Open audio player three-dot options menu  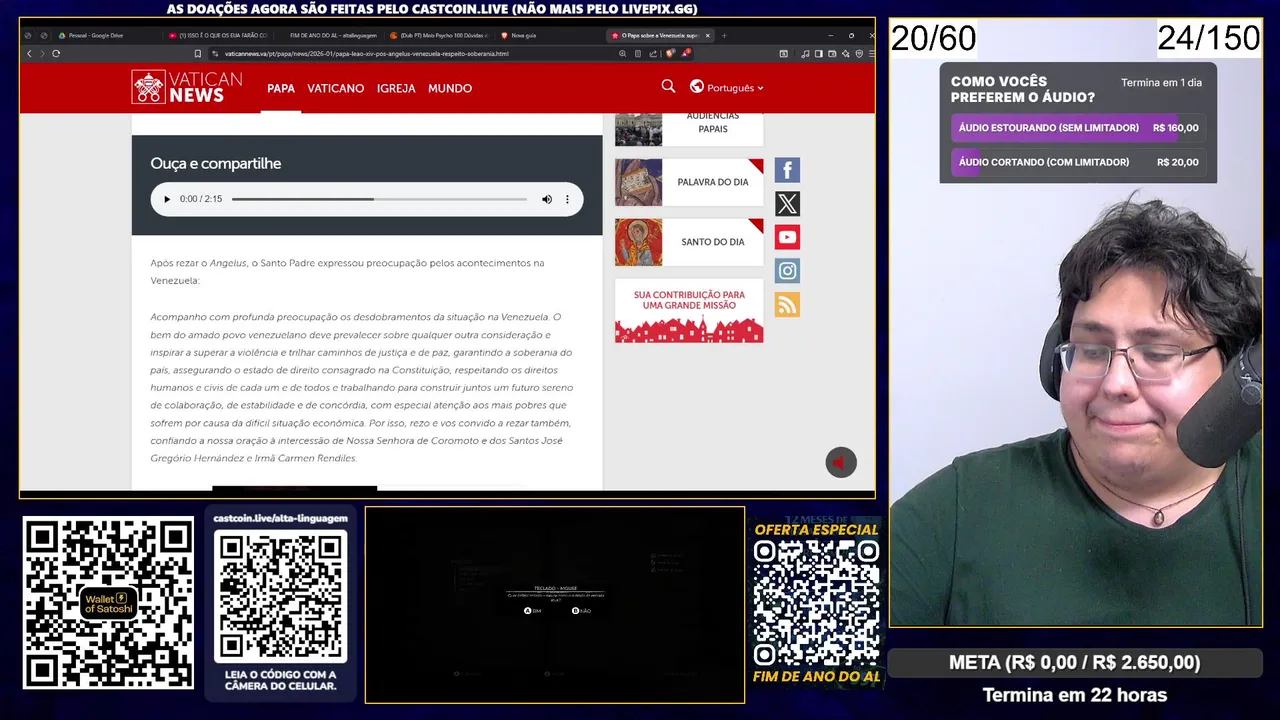(567, 199)
